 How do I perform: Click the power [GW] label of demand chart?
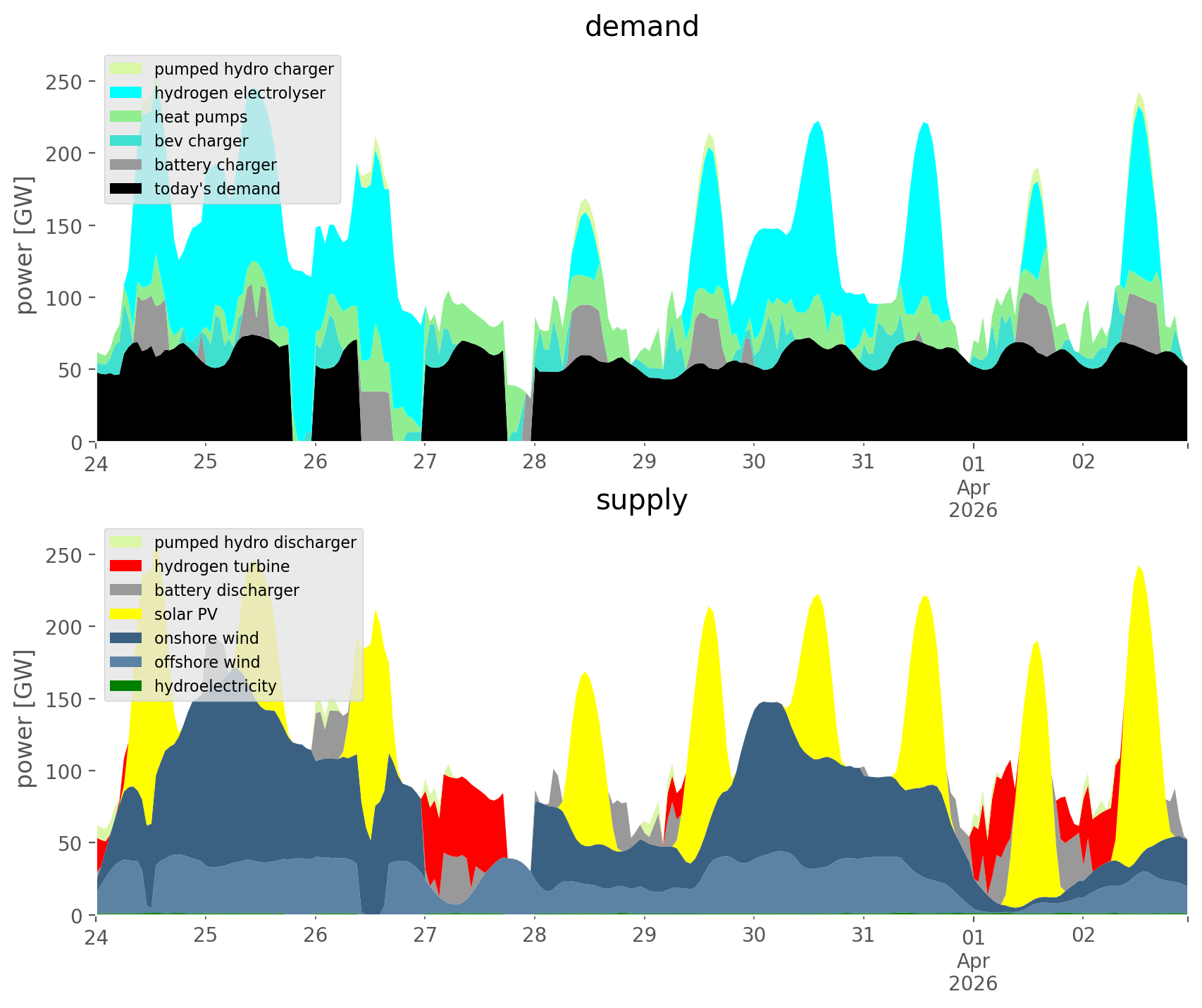[25, 245]
